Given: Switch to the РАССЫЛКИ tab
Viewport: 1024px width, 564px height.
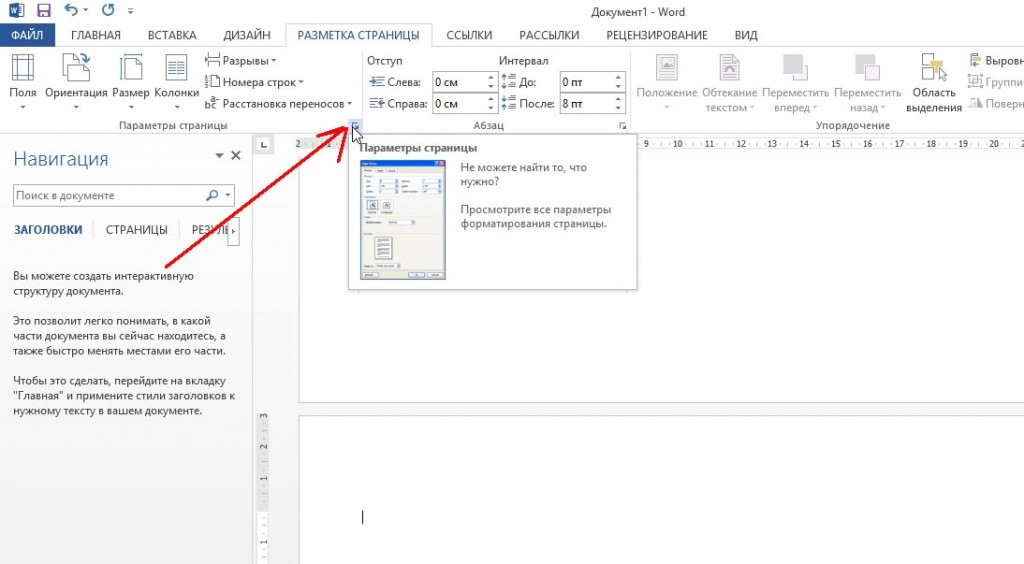Looking at the screenshot, I should pos(549,35).
